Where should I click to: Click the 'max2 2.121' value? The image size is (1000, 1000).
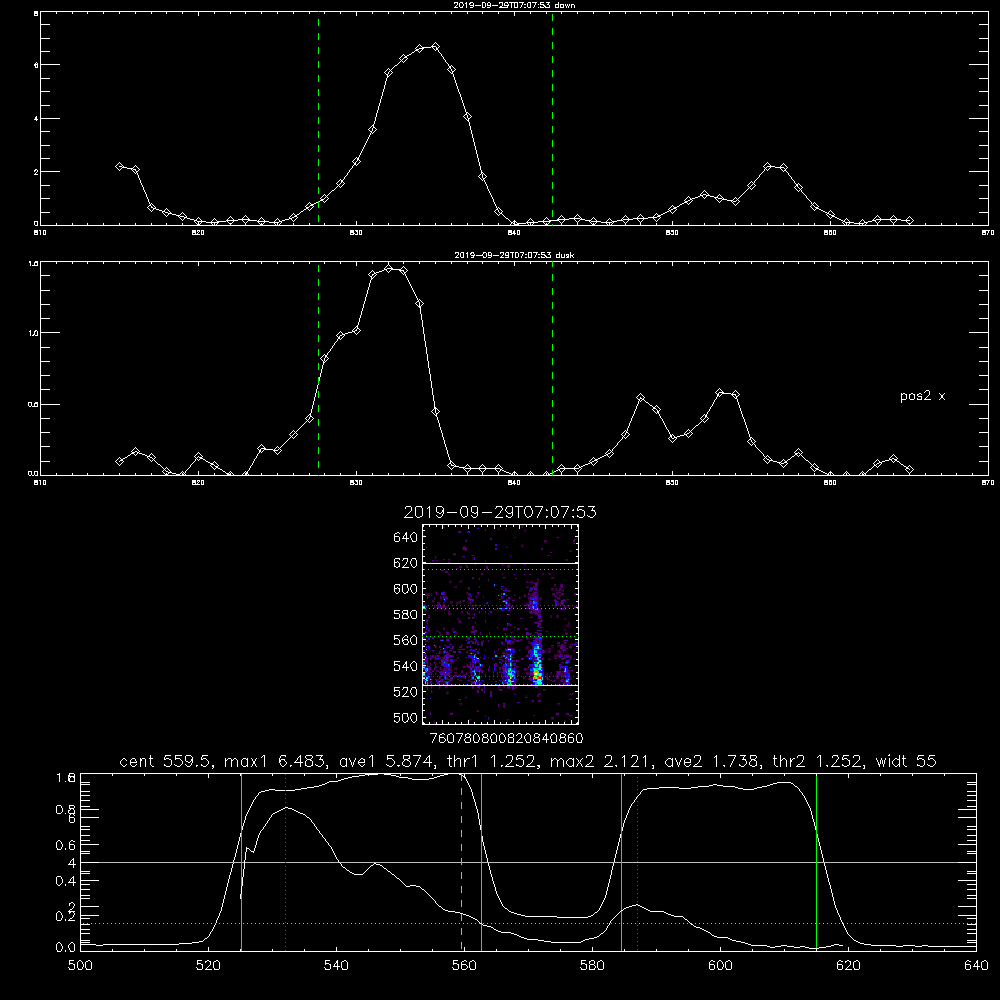(601, 761)
